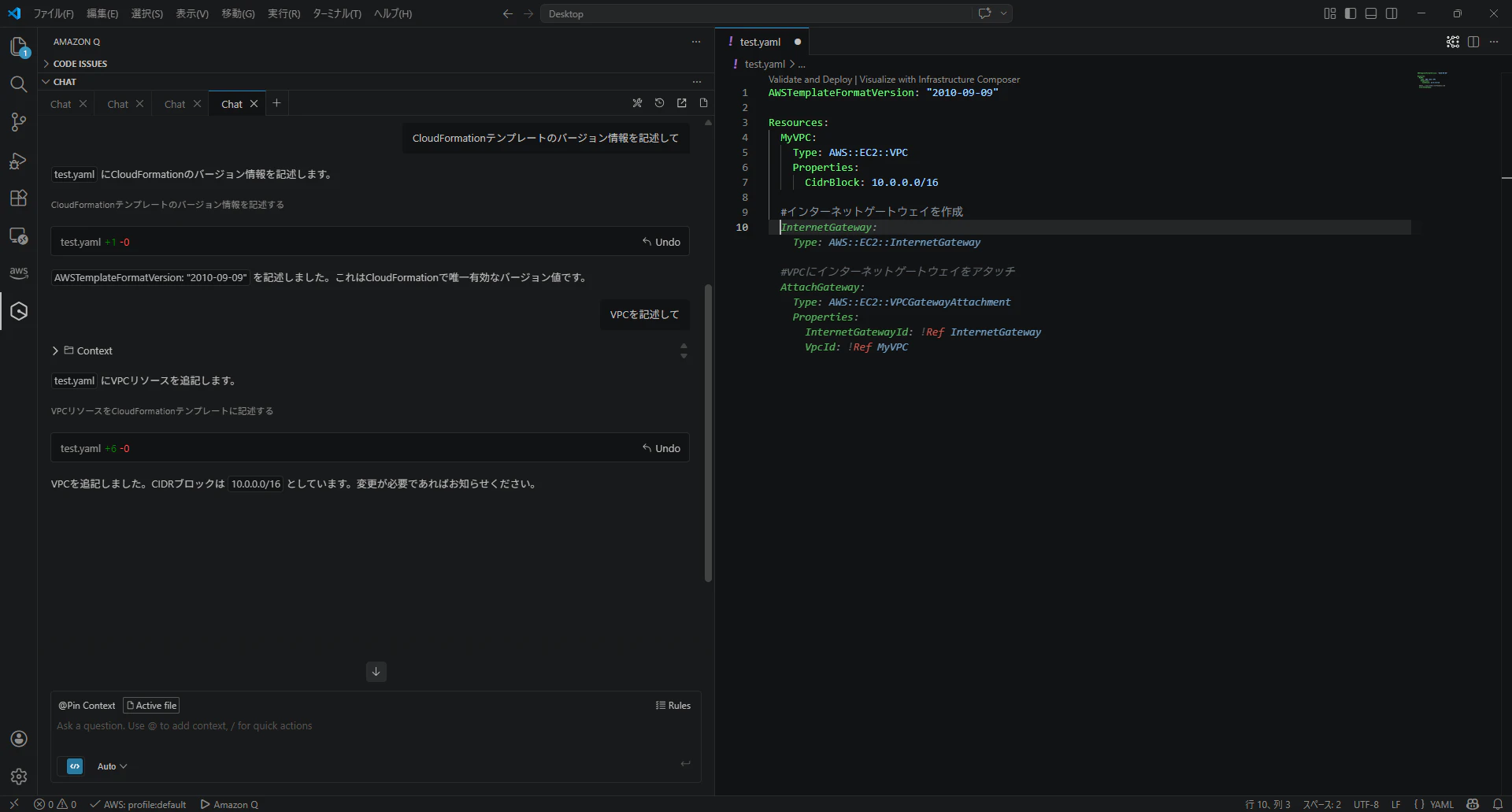Screen dimensions: 1512x812
Task: Click the Rules button in chat input
Action: click(x=673, y=706)
